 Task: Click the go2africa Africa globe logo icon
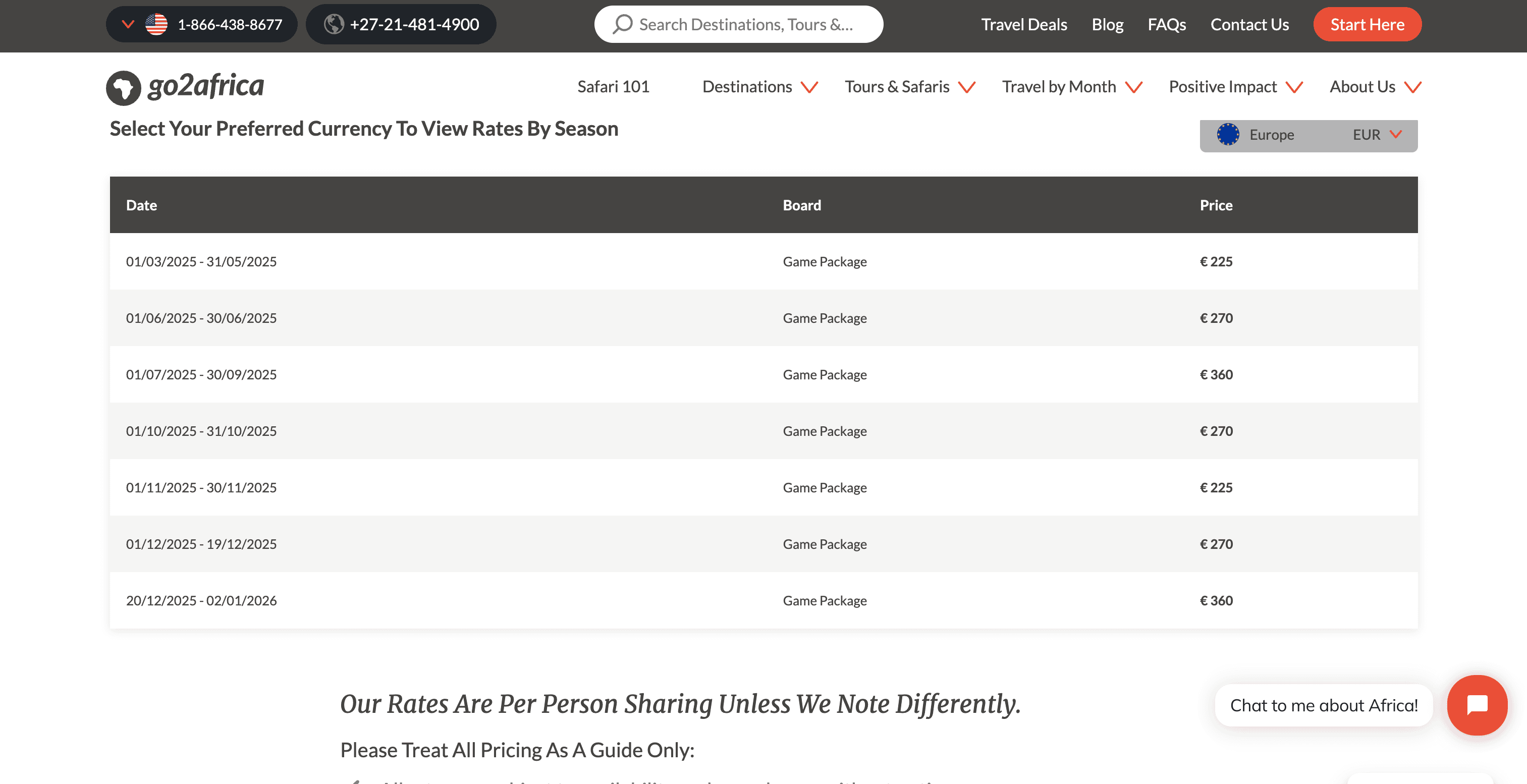123,88
